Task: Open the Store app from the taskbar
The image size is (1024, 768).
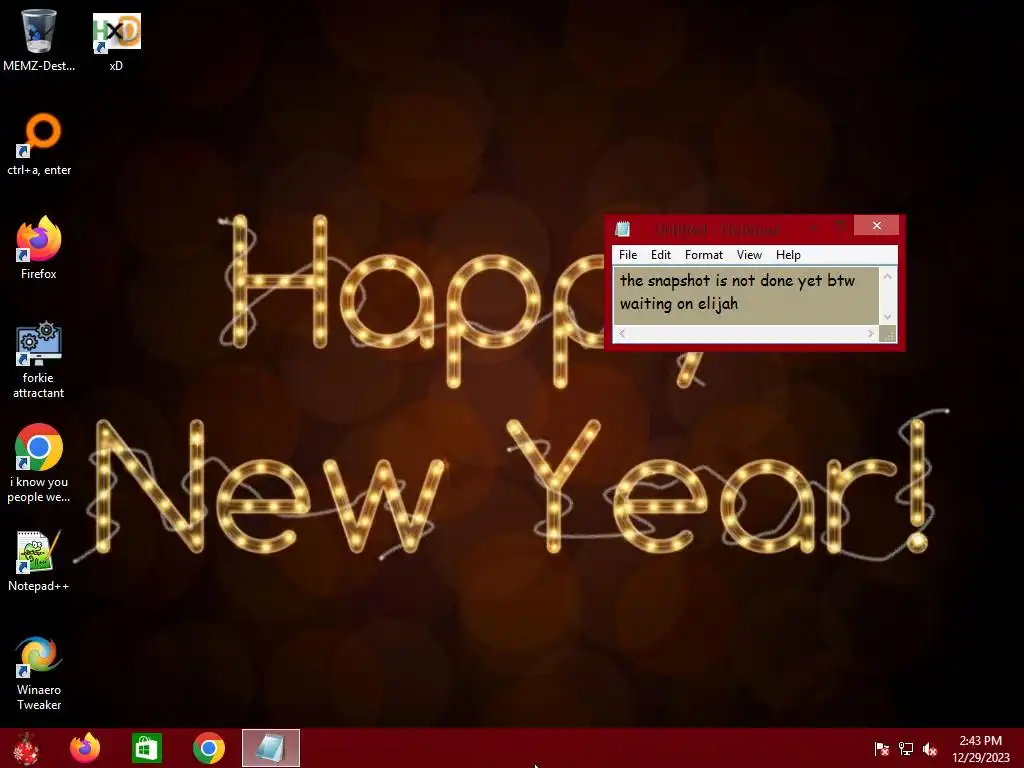Action: click(x=146, y=748)
